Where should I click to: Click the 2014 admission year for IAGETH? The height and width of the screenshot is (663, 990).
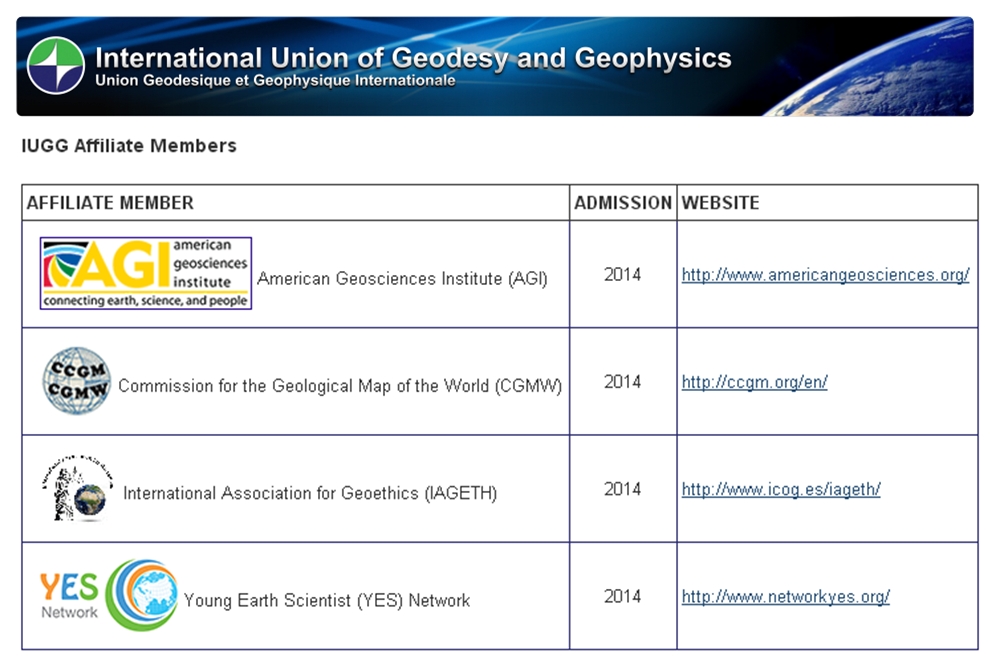[x=623, y=489]
